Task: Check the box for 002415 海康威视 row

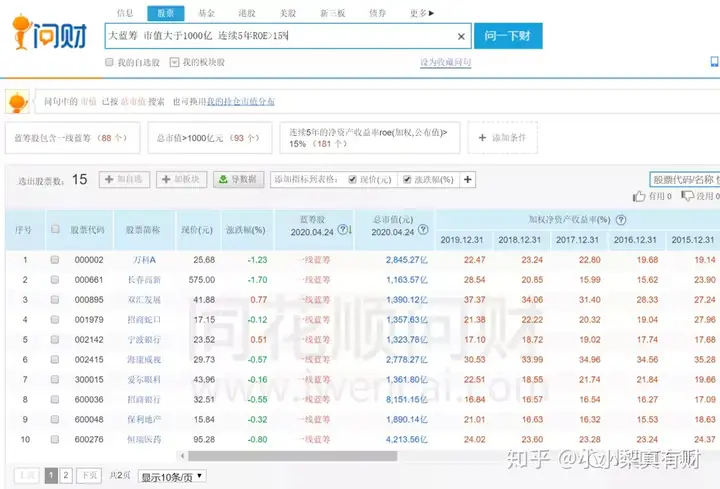Action: point(55,360)
